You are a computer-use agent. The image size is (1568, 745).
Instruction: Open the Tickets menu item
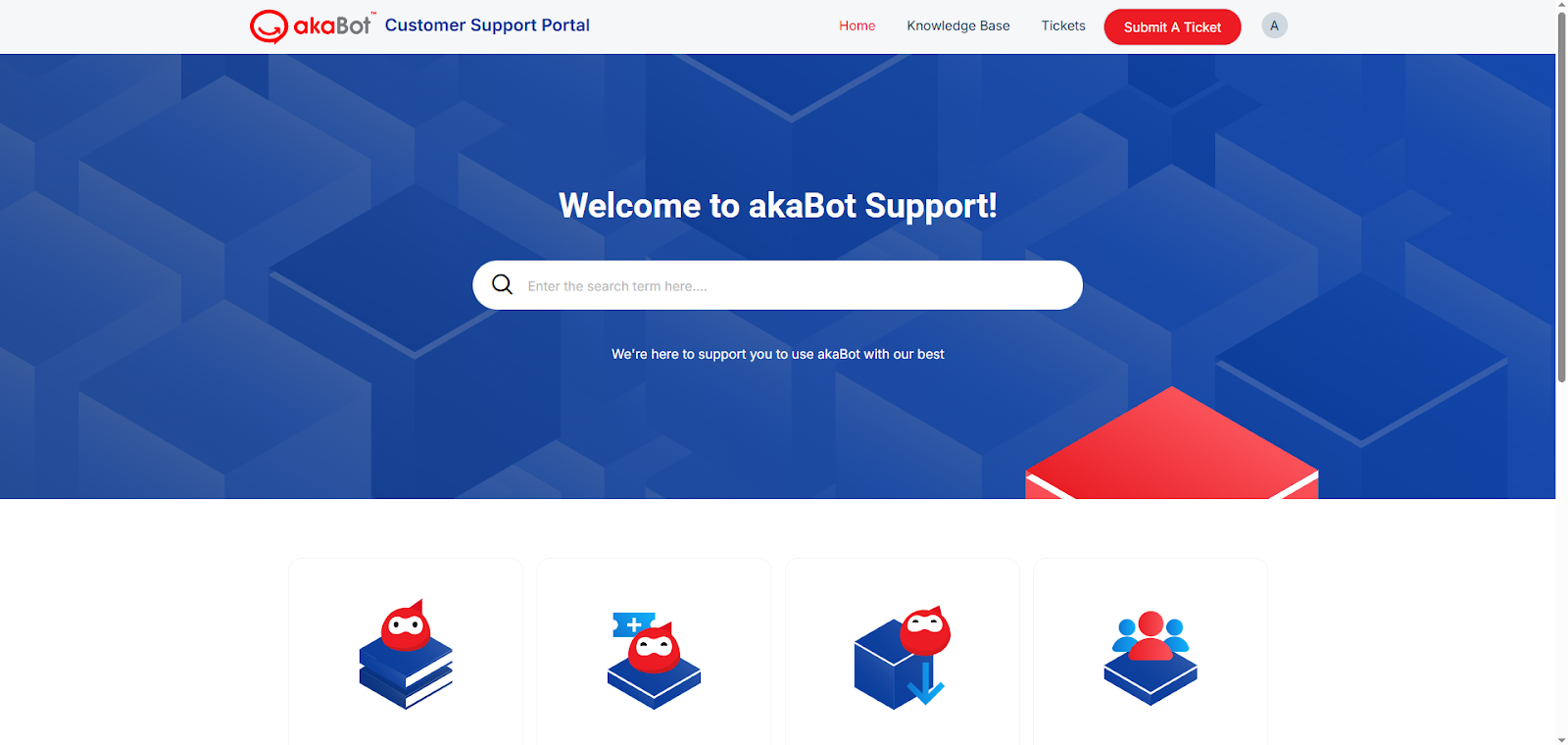click(x=1063, y=25)
